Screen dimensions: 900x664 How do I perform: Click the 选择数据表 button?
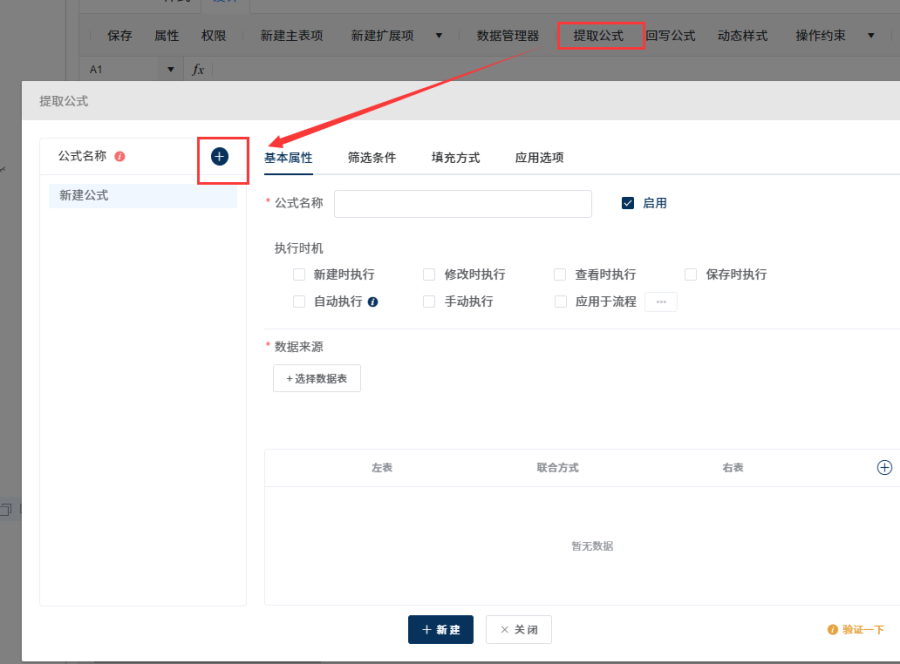click(317, 378)
